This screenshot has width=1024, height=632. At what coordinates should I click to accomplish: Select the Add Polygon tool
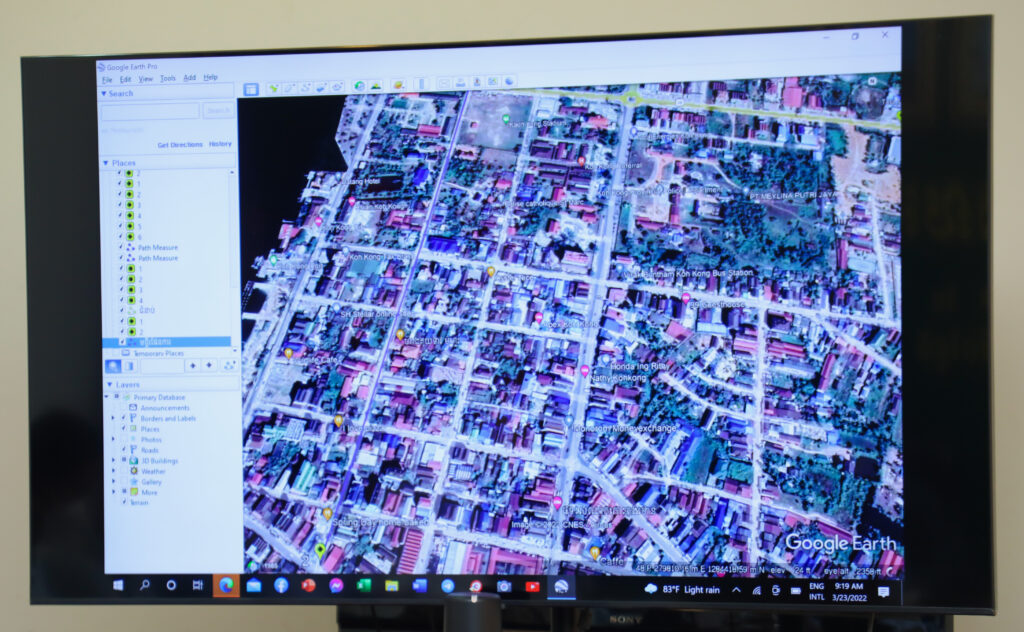(x=289, y=87)
